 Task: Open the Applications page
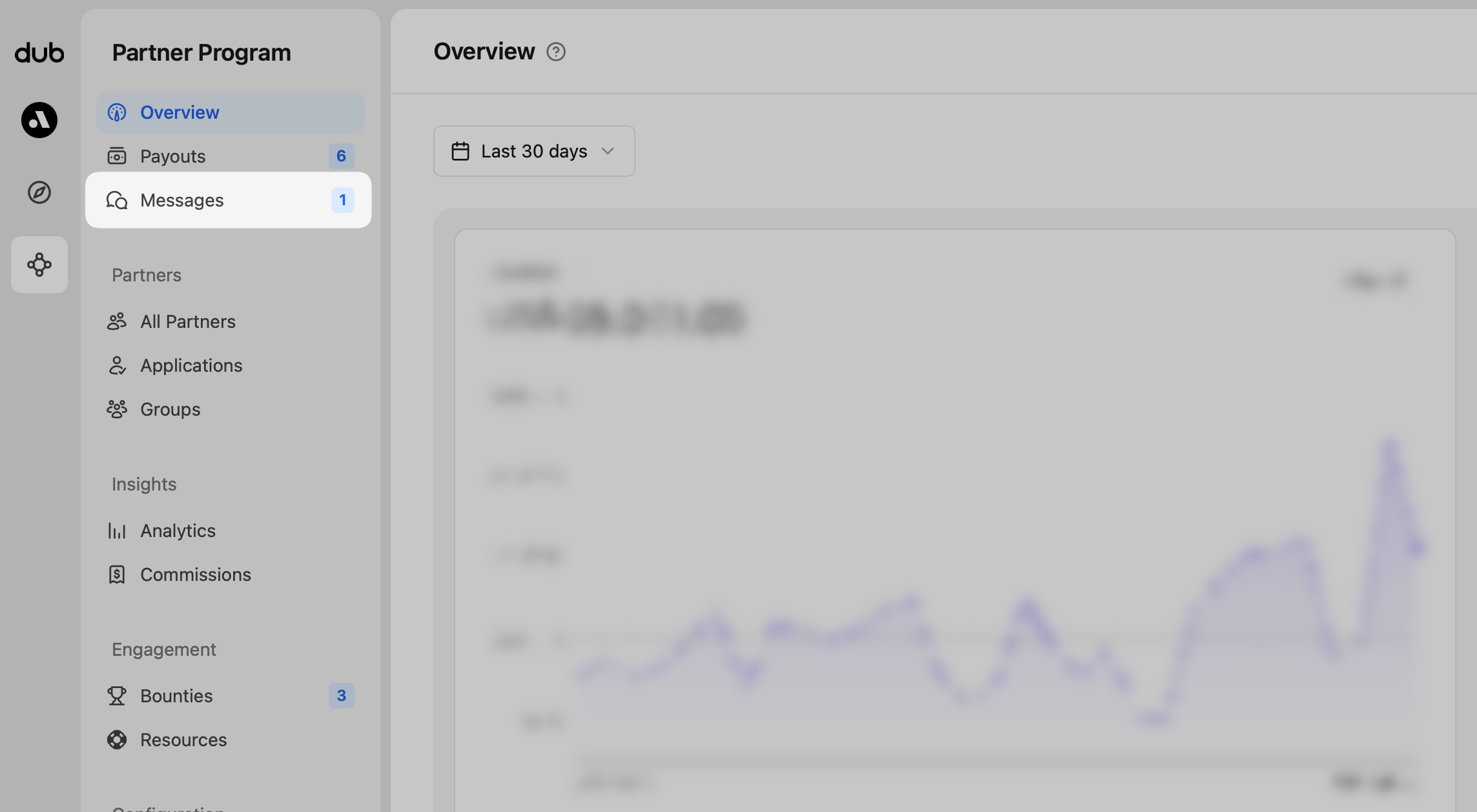[x=231, y=365]
